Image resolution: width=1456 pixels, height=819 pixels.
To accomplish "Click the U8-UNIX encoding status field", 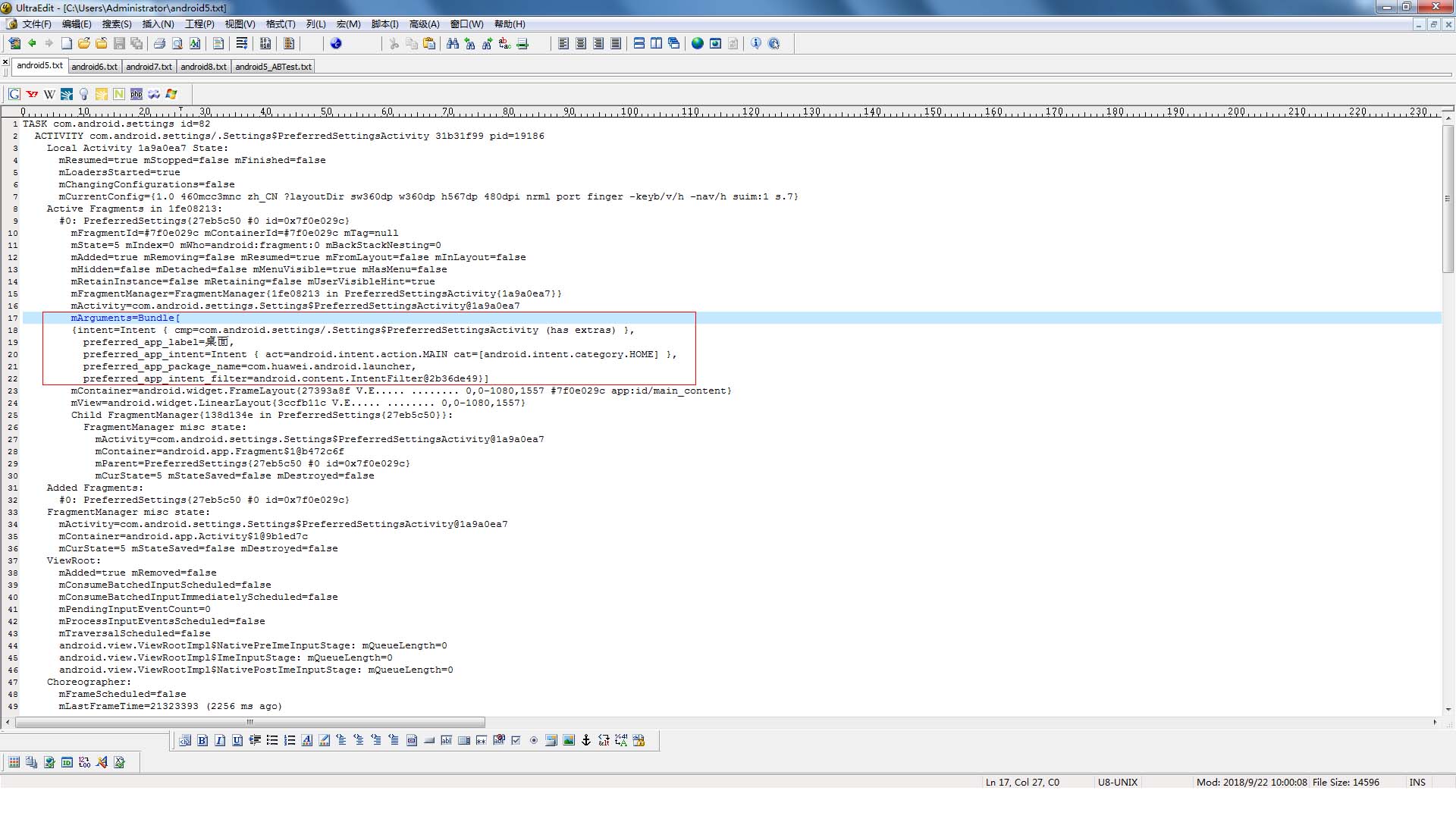I will 1118,782.
